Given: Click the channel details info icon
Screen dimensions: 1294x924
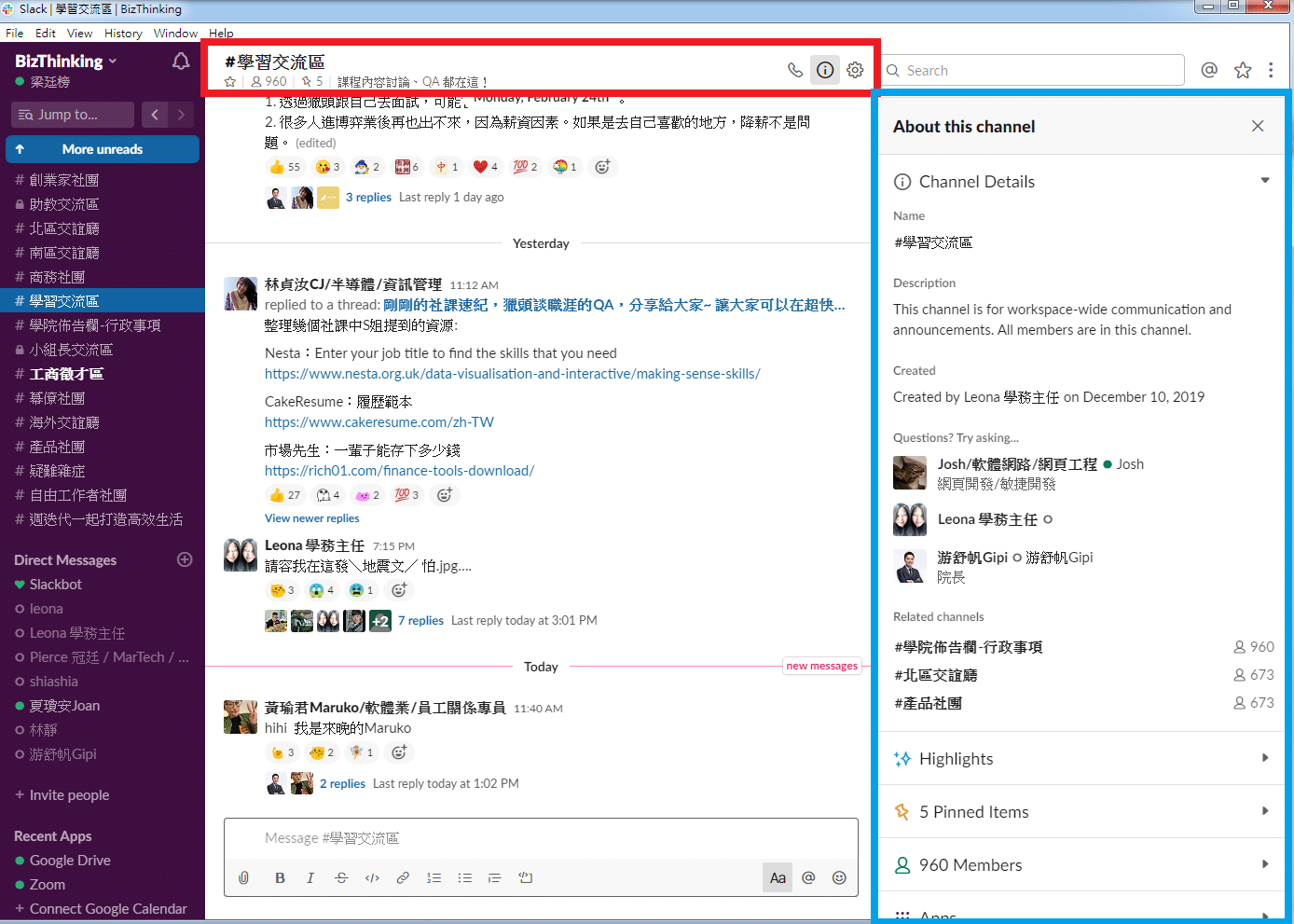Looking at the screenshot, I should [x=825, y=70].
